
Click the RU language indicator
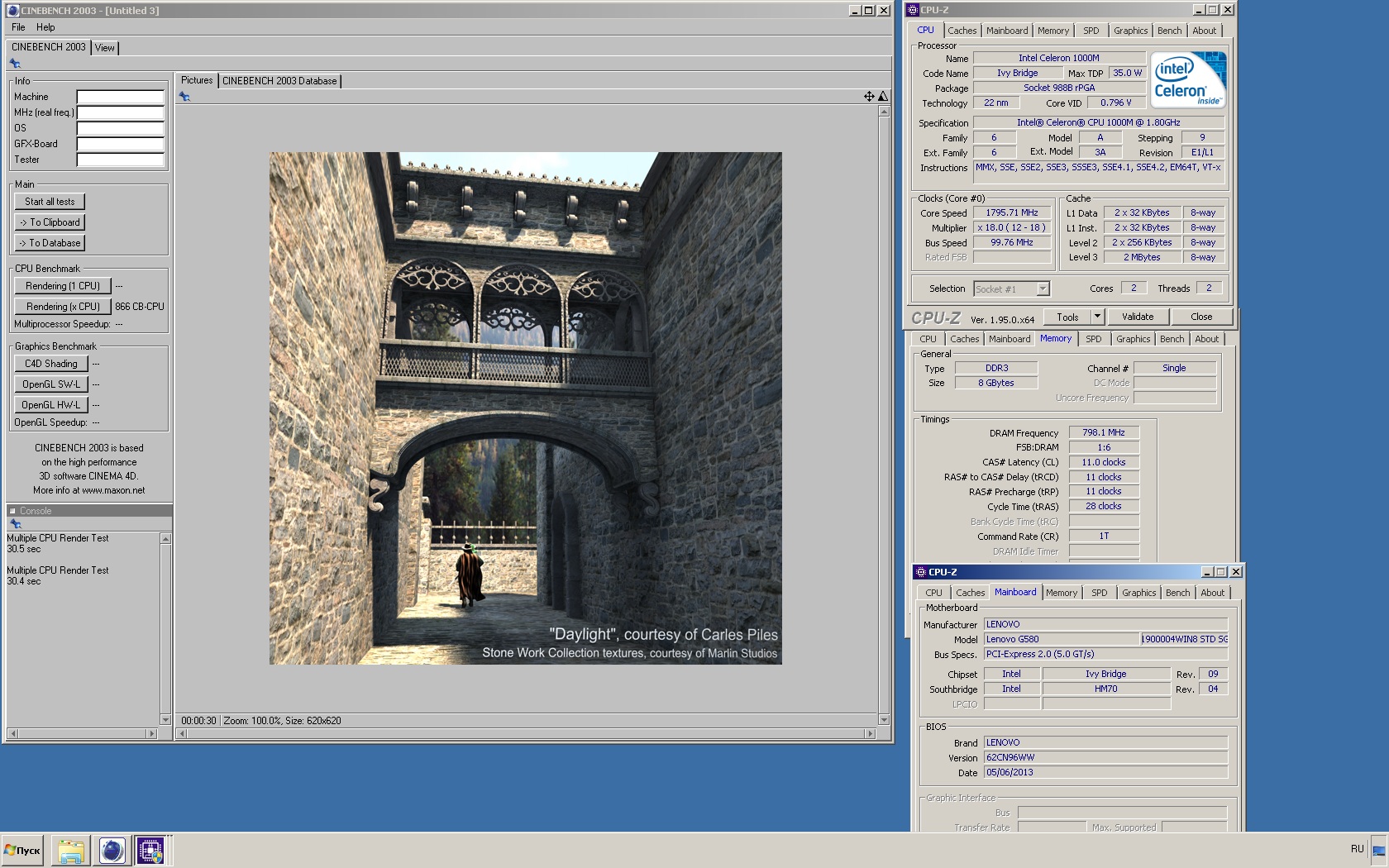click(x=1357, y=849)
